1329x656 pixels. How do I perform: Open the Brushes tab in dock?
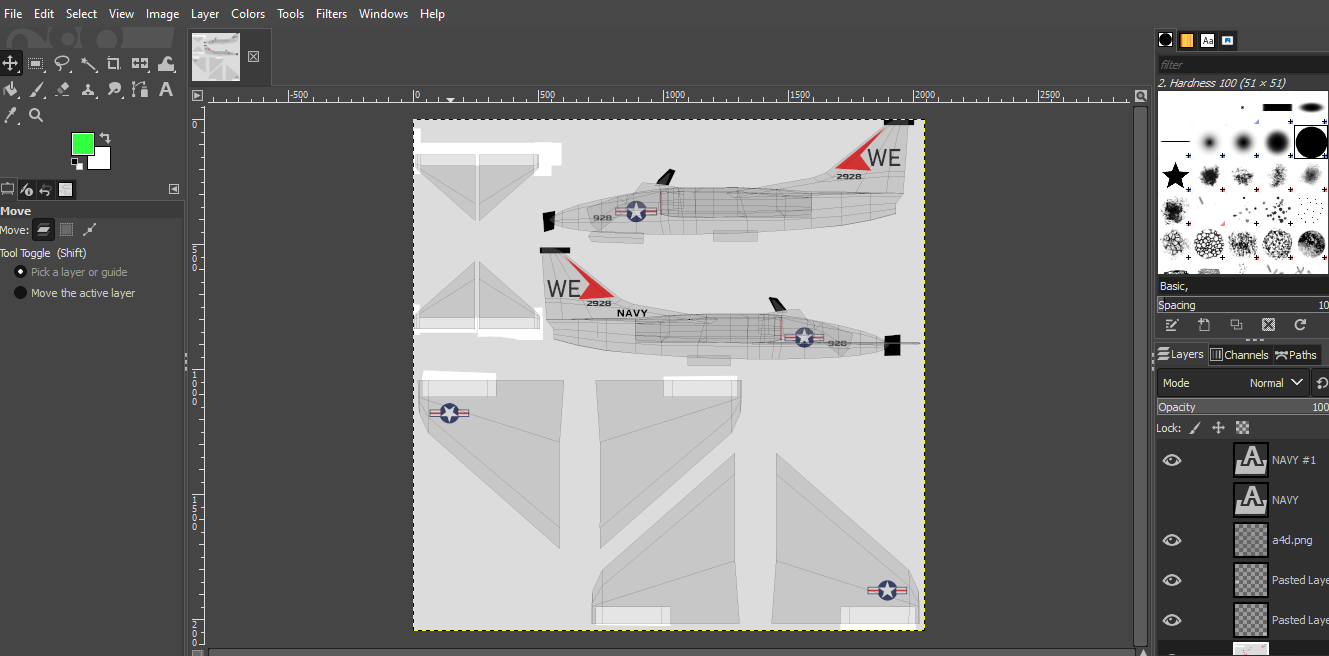[1166, 40]
